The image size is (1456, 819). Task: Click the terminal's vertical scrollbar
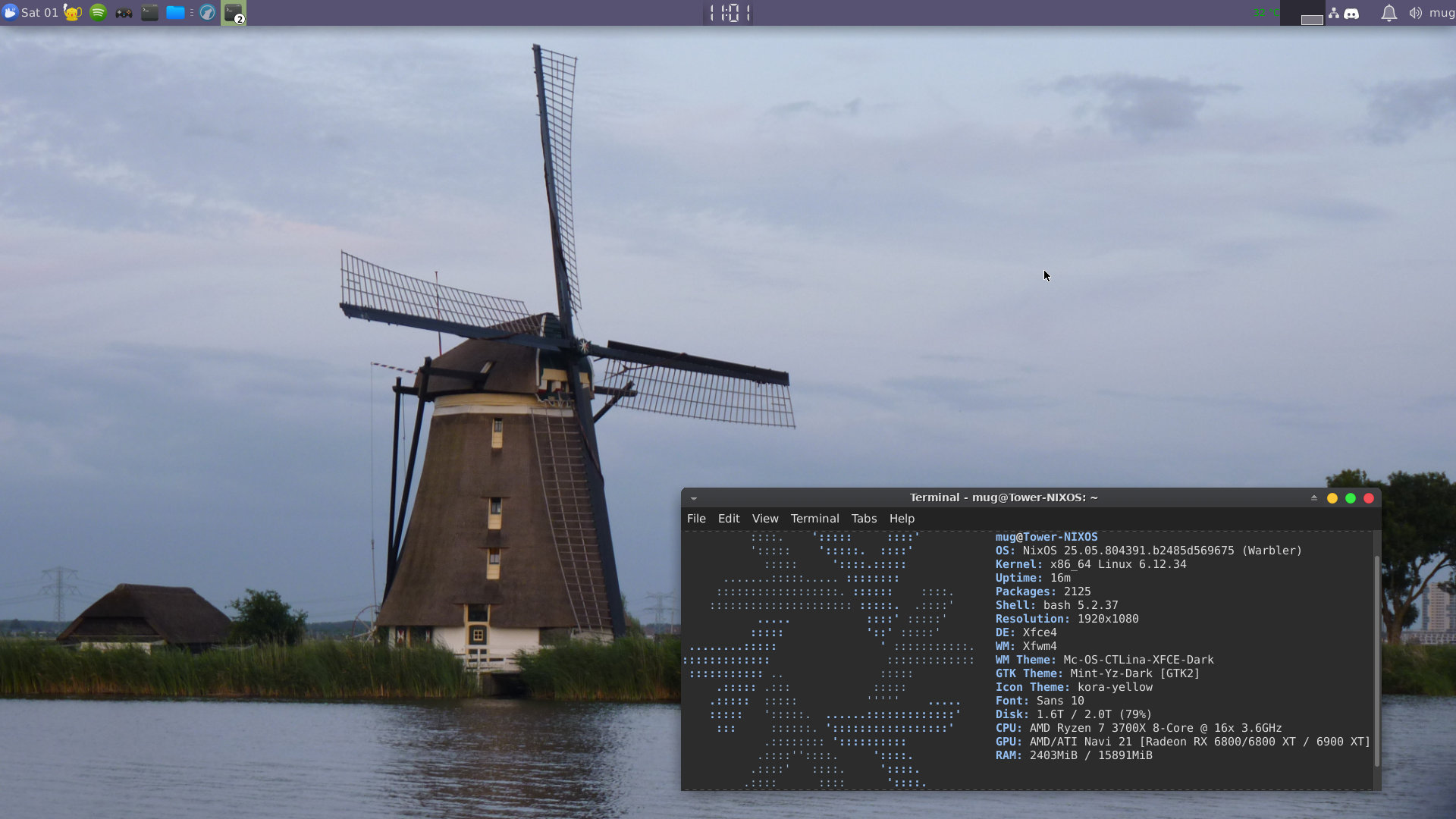(x=1376, y=660)
